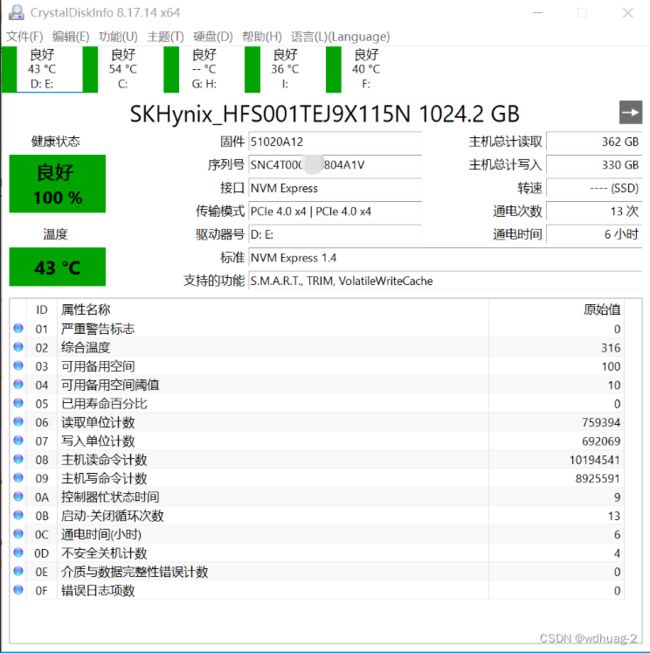Click the green status bar of C: disk
The image size is (650, 653).
click(90, 69)
